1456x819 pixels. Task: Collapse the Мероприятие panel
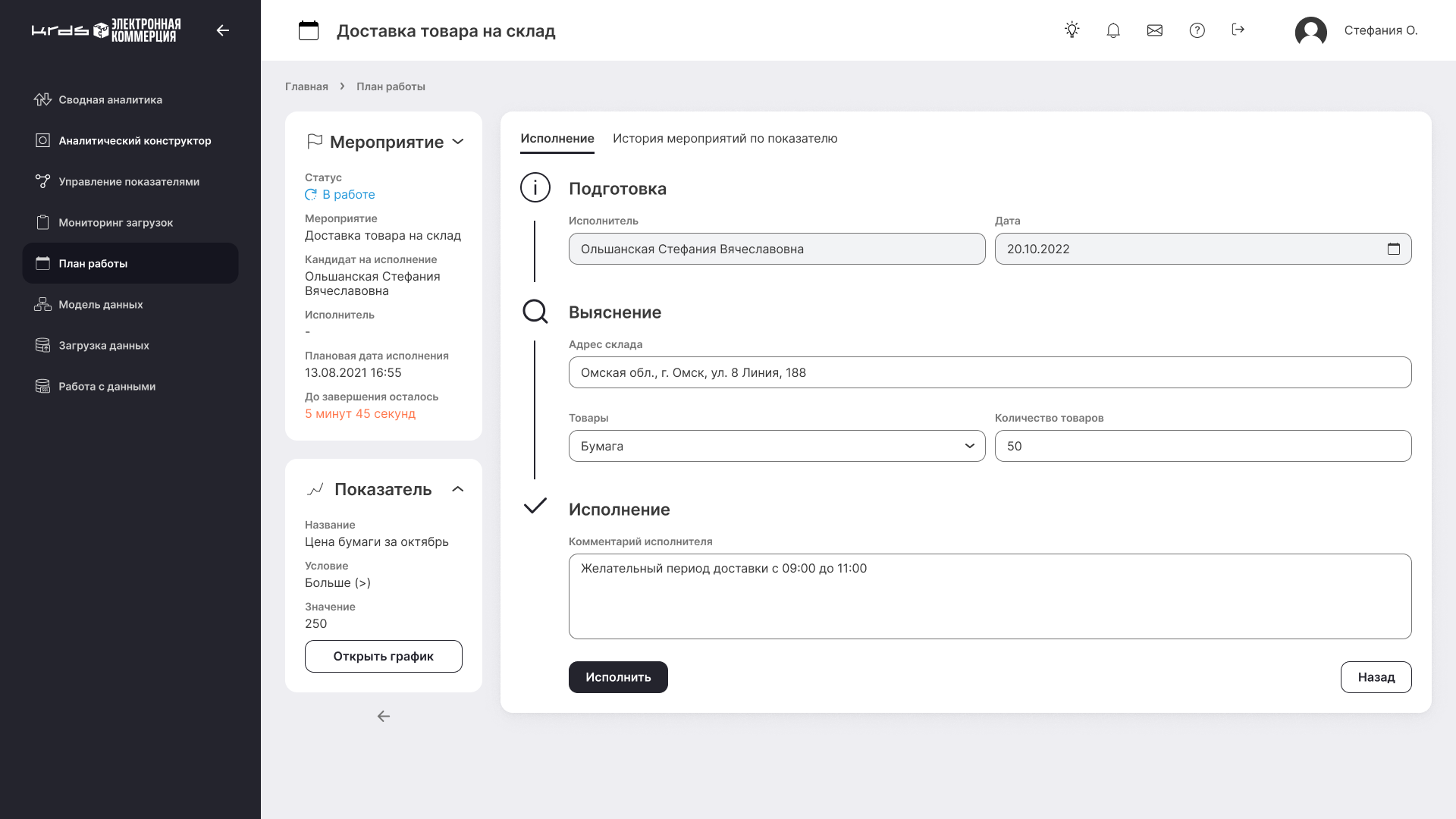[x=458, y=142]
